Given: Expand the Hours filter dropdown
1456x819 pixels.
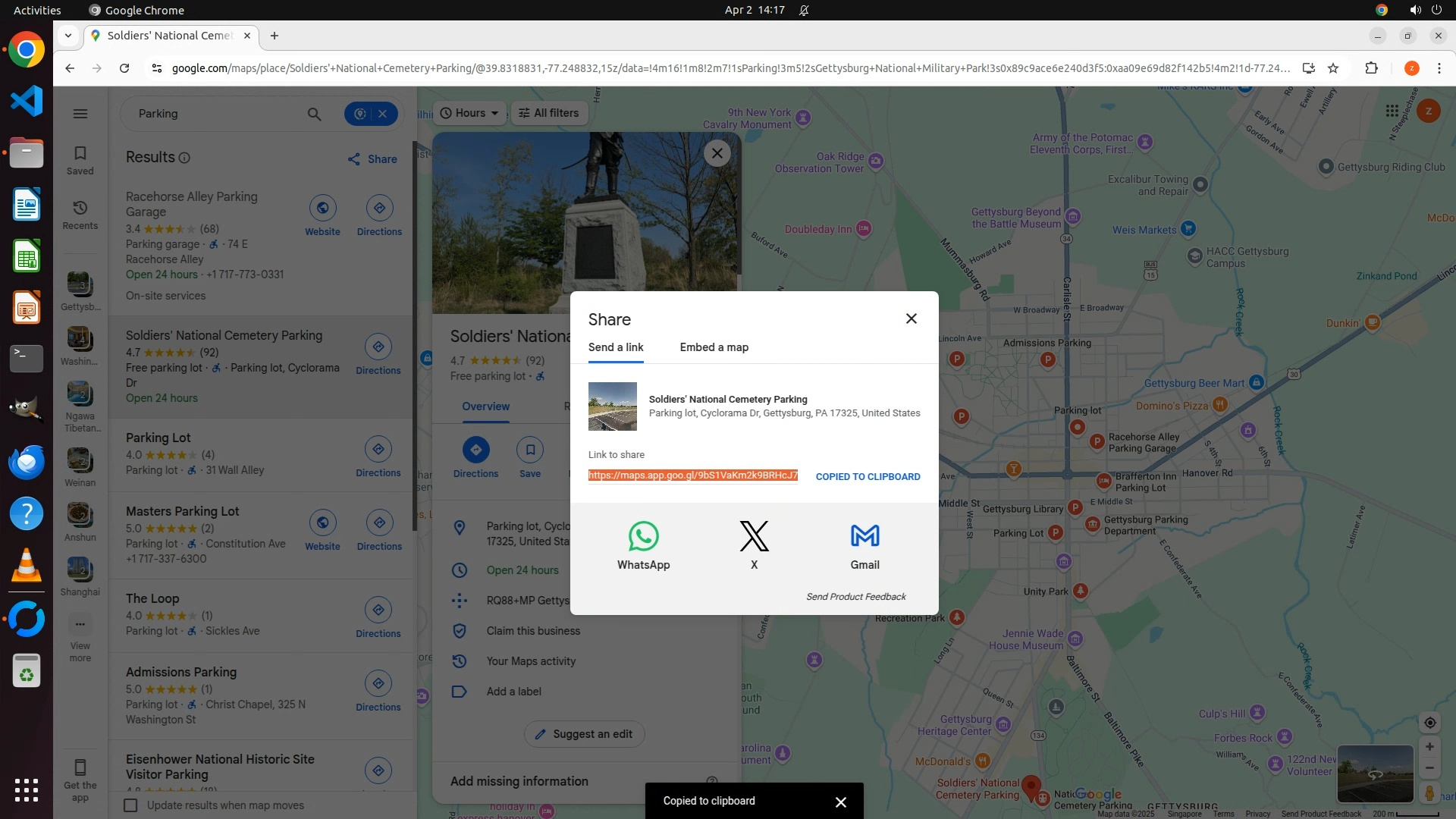Looking at the screenshot, I should coord(469,113).
